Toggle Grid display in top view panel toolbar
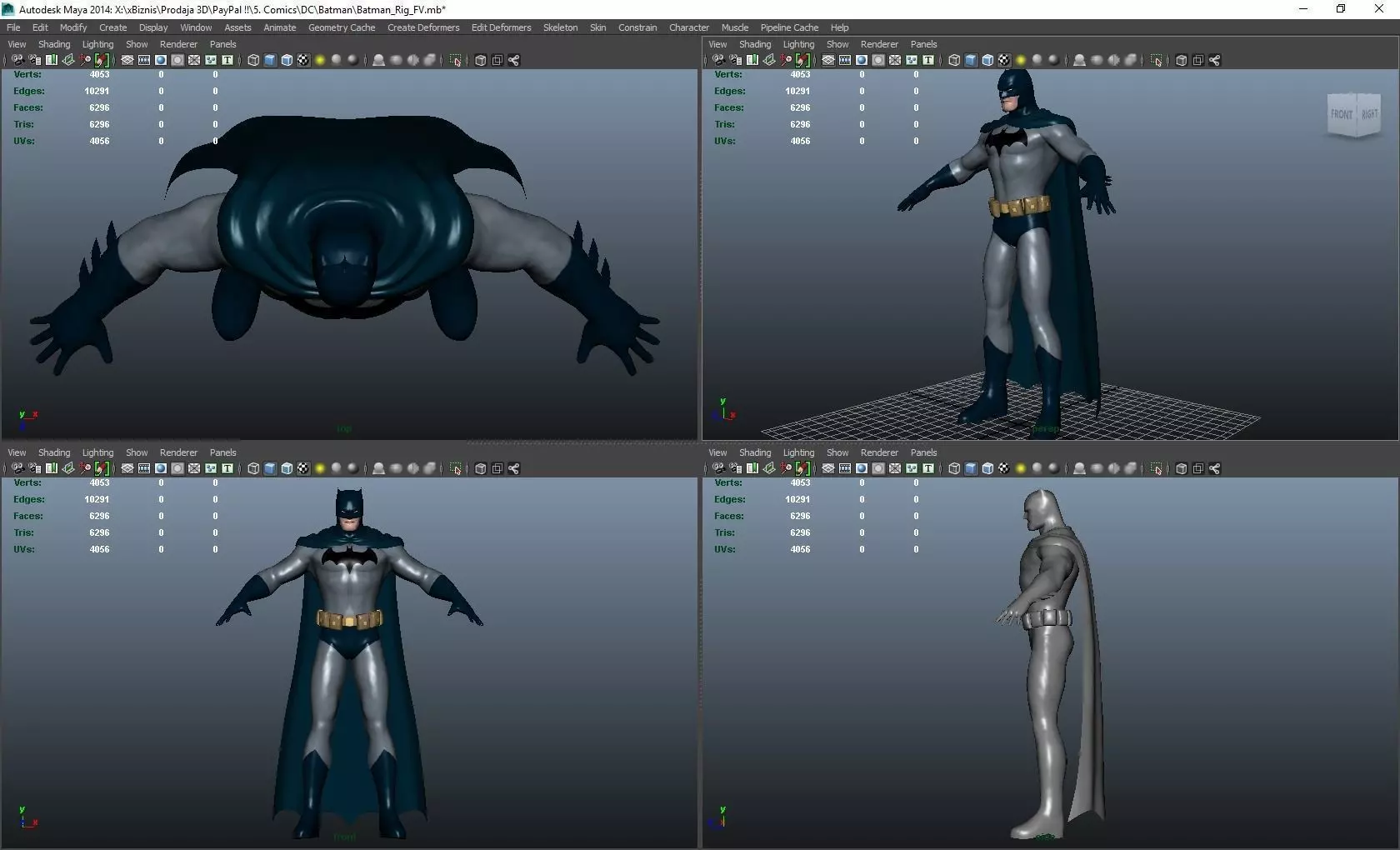1400x850 pixels. [x=127, y=60]
